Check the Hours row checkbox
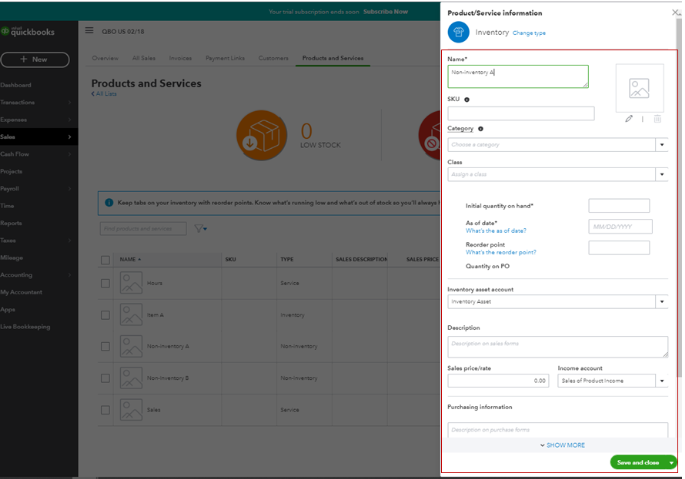 [105, 283]
